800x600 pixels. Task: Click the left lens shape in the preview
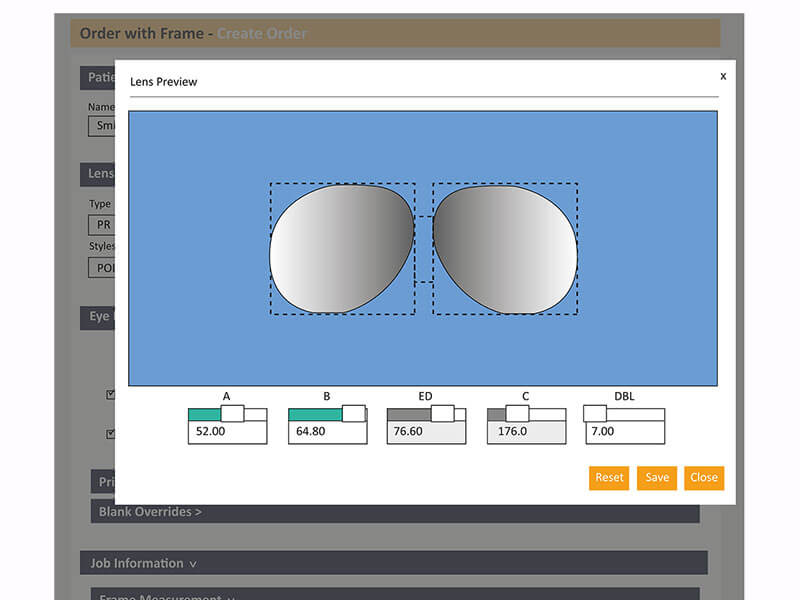pos(340,248)
